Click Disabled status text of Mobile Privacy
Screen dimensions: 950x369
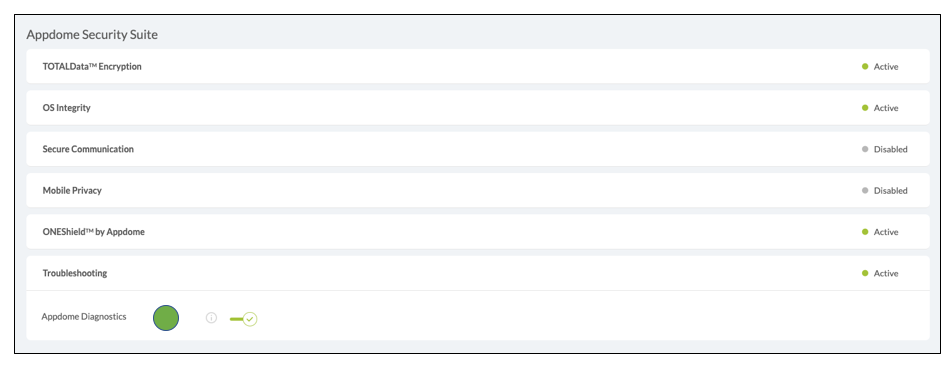point(891,190)
